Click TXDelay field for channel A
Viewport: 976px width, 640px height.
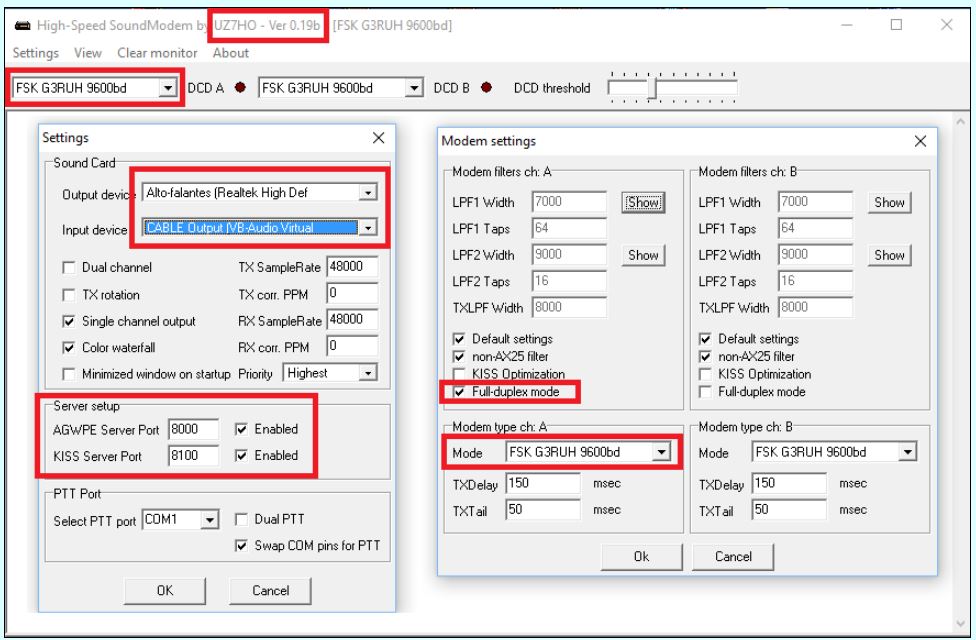pos(543,483)
